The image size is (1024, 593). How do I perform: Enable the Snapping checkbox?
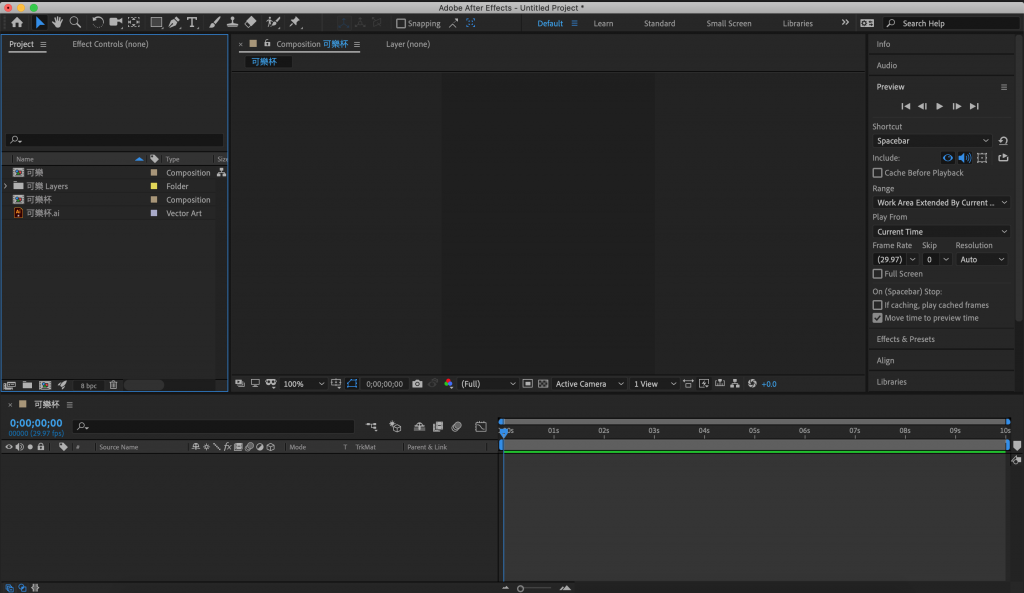point(401,24)
